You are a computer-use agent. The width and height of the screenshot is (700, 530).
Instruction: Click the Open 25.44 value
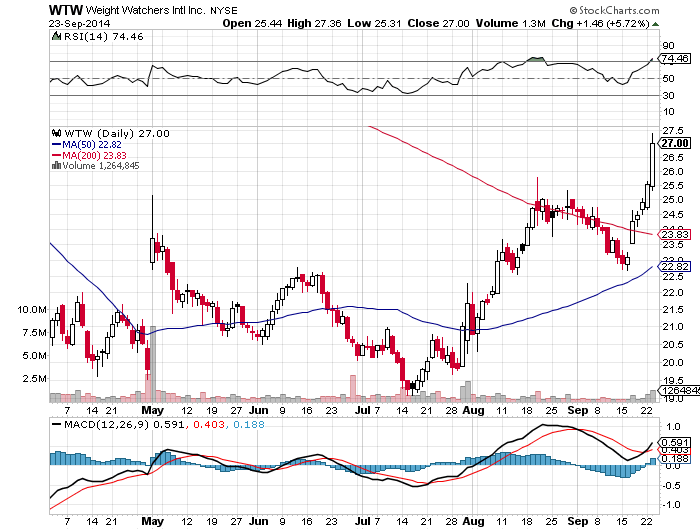coord(252,23)
